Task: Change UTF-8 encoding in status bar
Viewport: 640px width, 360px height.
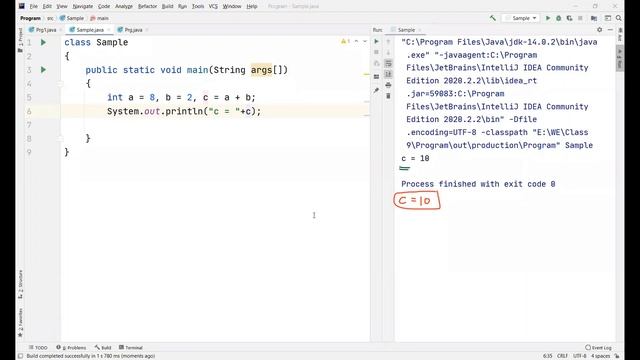Action: click(x=580, y=356)
